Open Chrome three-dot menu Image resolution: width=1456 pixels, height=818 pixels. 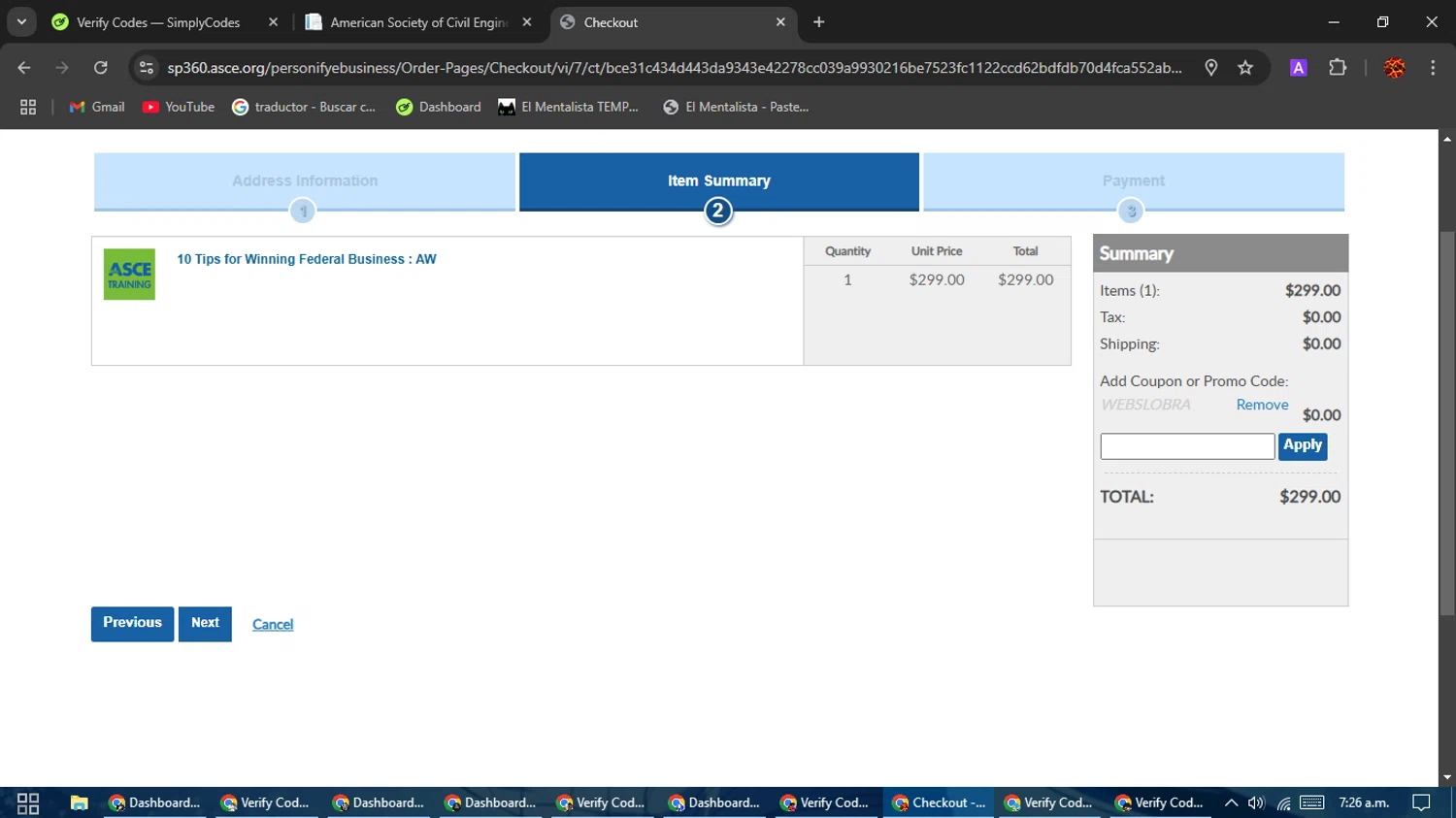pos(1433,68)
